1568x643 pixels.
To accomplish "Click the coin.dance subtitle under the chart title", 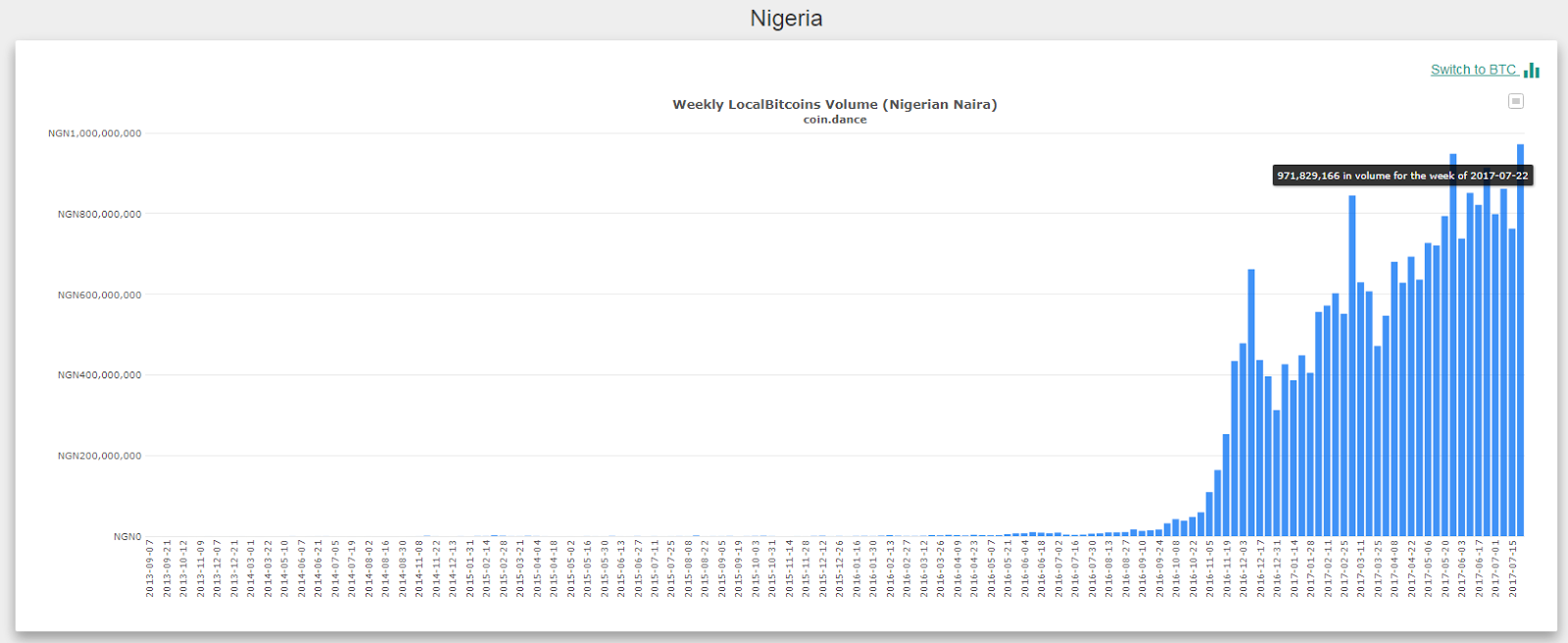I will (x=835, y=120).
